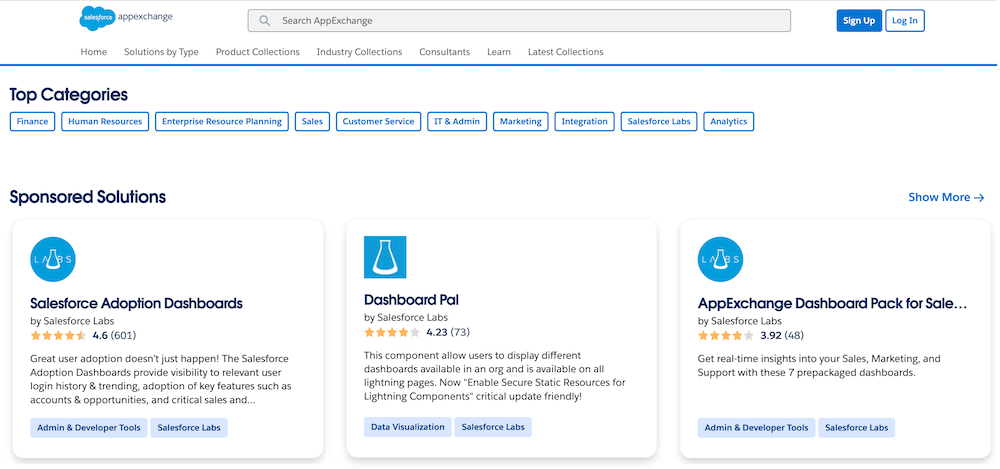Open Industry Collections menu

(x=360, y=52)
